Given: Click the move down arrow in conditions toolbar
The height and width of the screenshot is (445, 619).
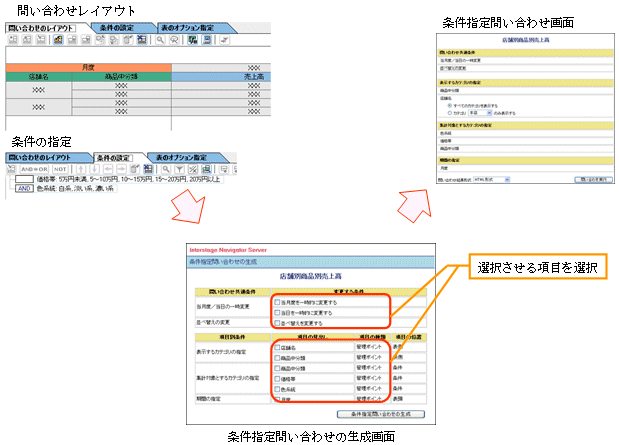Looking at the screenshot, I should 93,170.
